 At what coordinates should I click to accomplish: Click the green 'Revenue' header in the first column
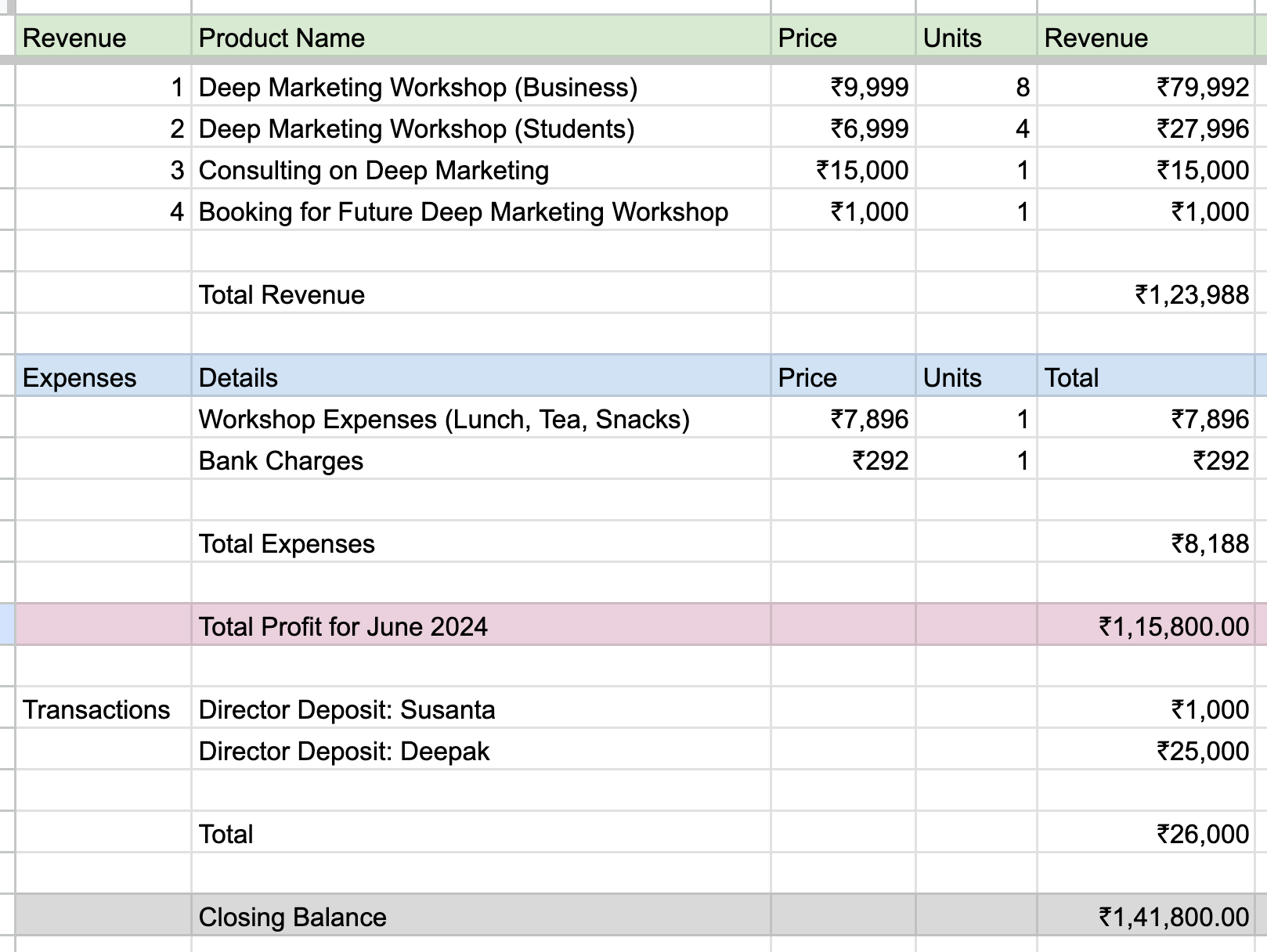point(103,38)
